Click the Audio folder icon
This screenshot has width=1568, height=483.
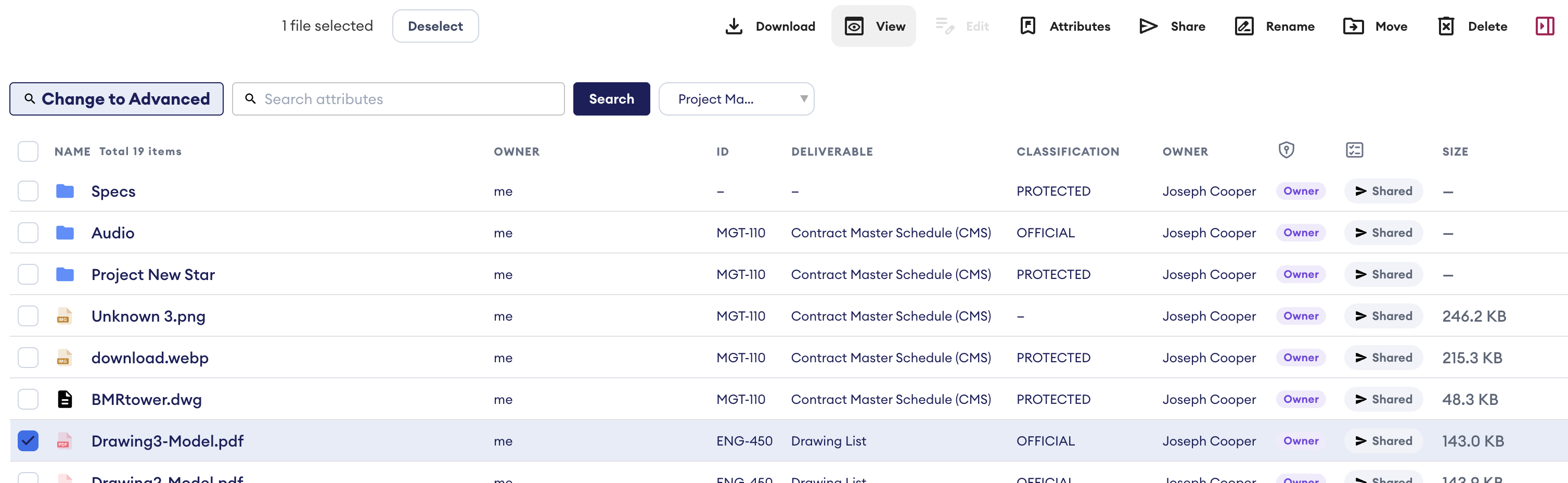pyautogui.click(x=65, y=233)
